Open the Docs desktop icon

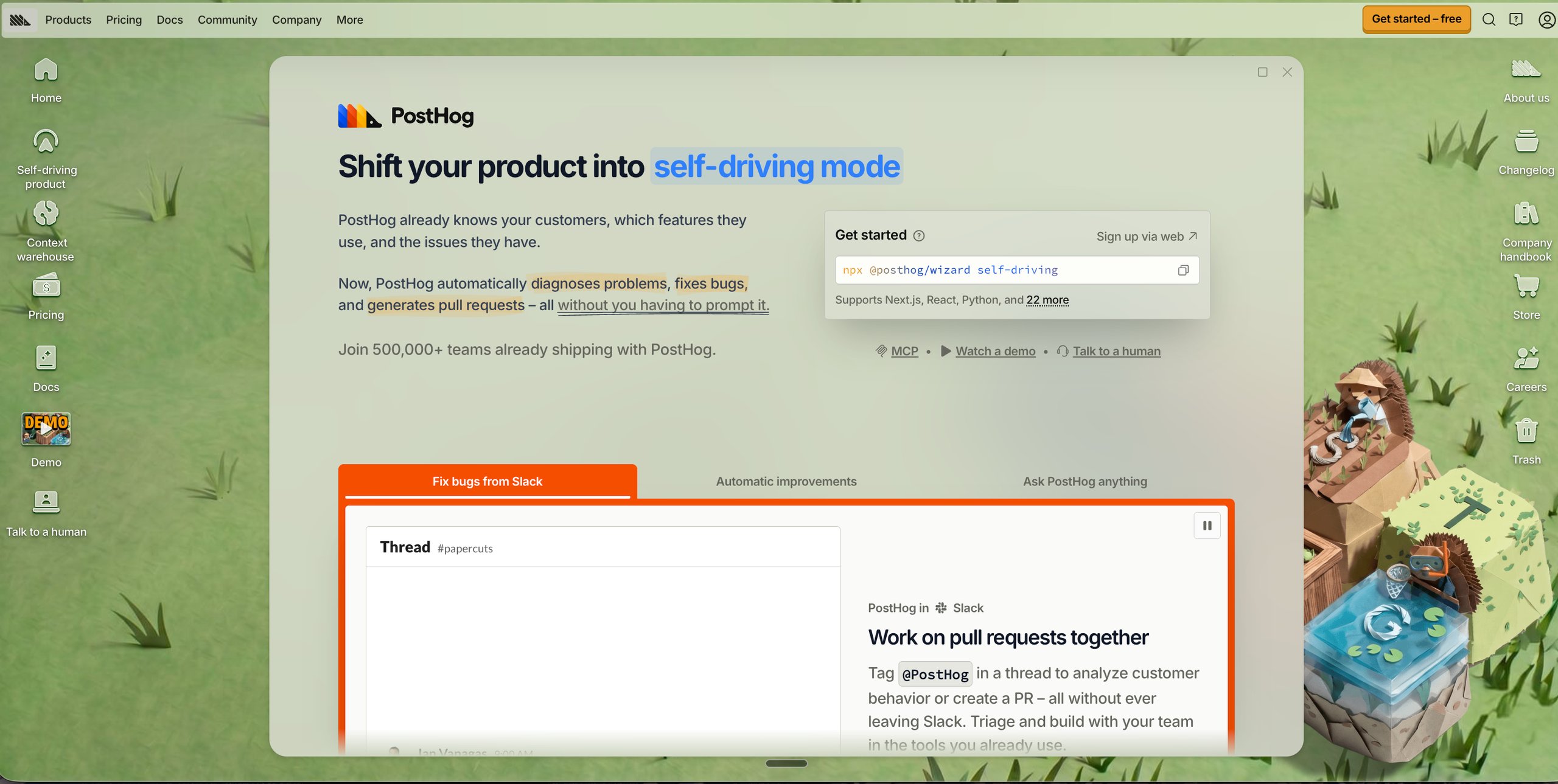pos(46,369)
